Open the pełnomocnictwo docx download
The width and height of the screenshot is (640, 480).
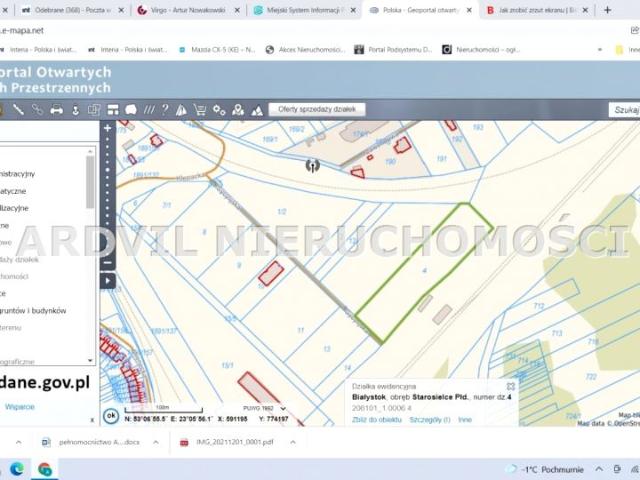[x=92, y=442]
